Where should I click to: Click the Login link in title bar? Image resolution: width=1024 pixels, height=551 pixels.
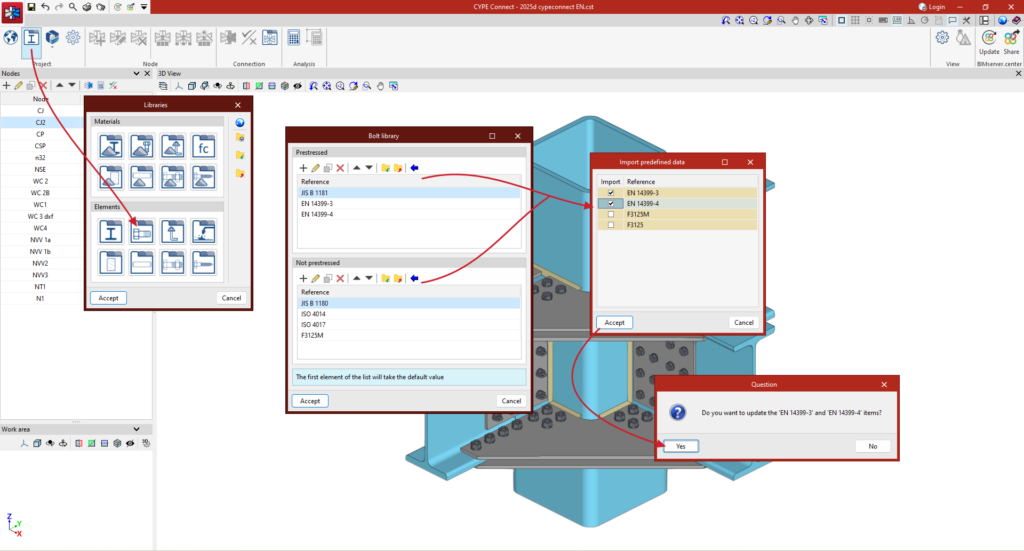pyautogui.click(x=932, y=7)
